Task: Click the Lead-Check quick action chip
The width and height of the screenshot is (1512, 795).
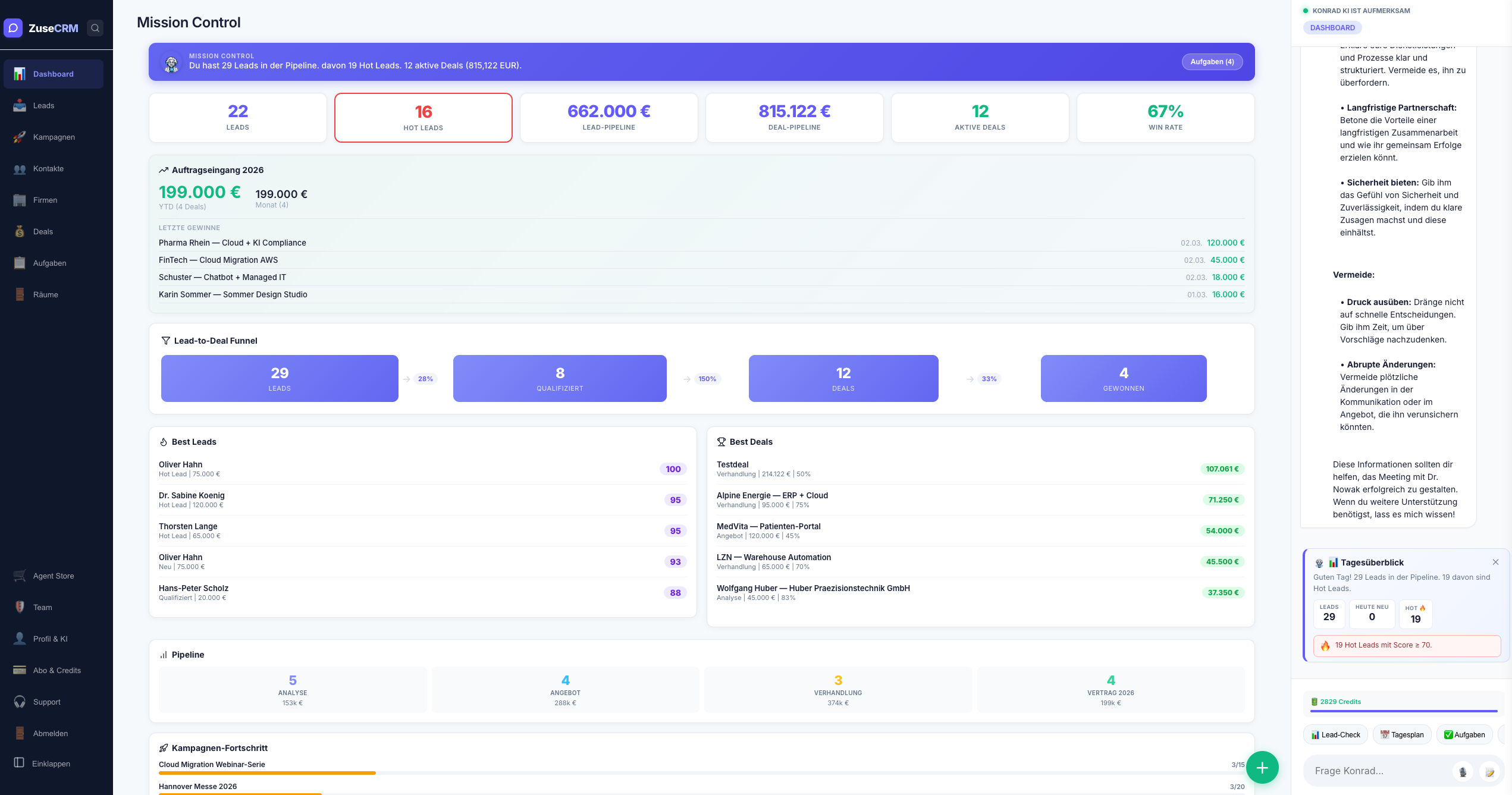Action: [x=1336, y=734]
